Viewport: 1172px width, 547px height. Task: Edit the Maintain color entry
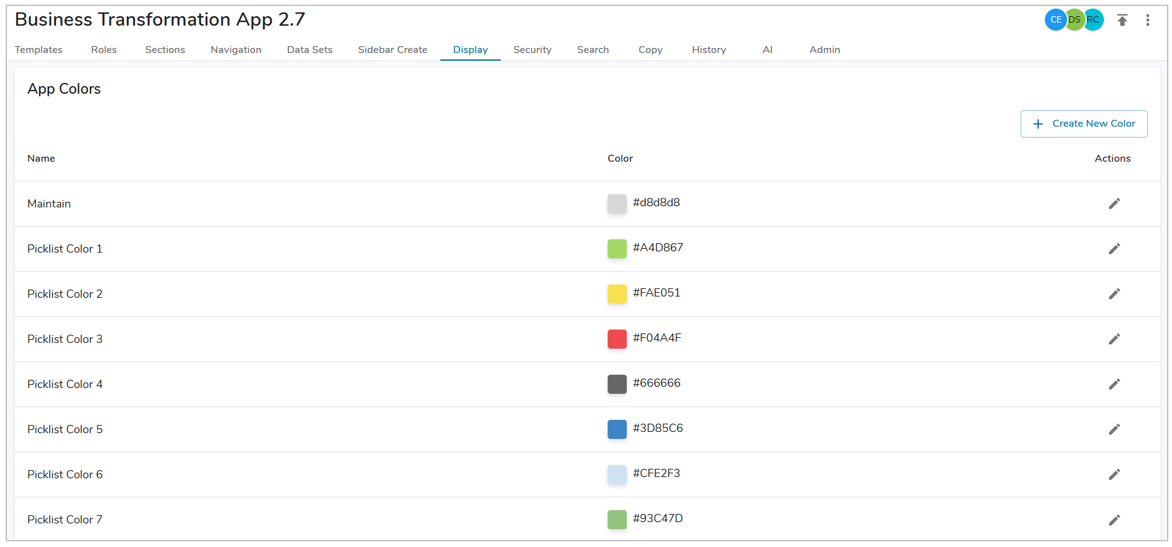click(x=1114, y=204)
